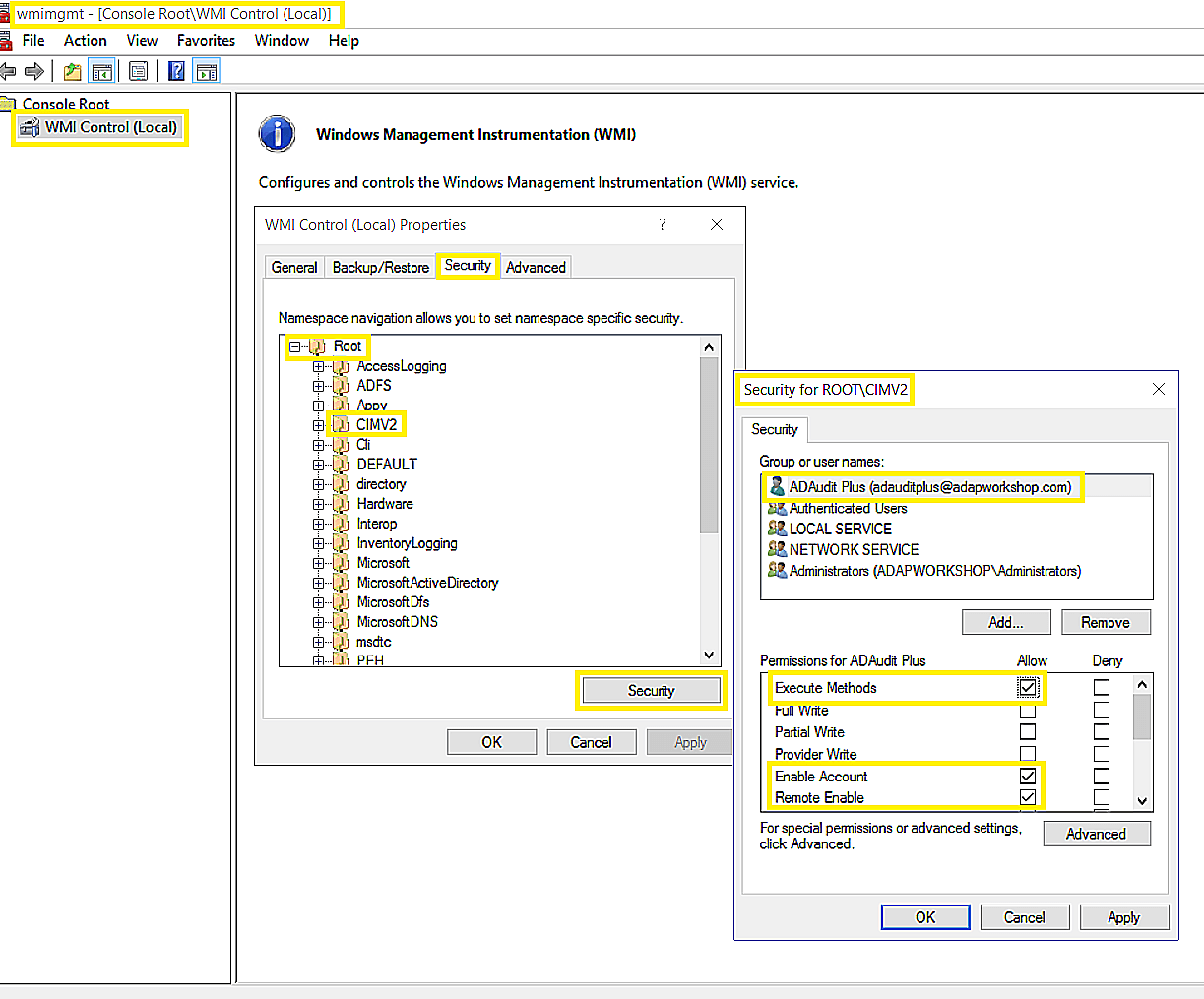Open the Properties toolbar icon
The height and width of the screenshot is (999, 1204).
click(x=139, y=71)
